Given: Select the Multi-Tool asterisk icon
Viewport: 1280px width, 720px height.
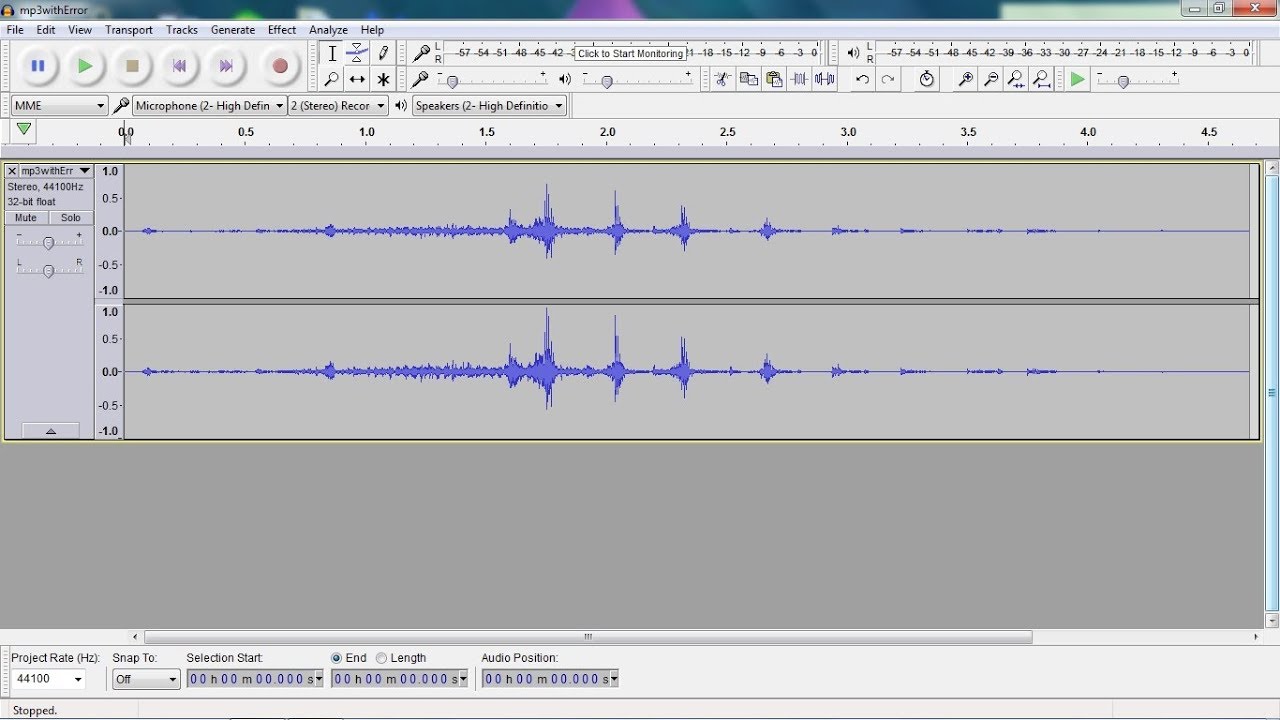Looking at the screenshot, I should coord(382,79).
